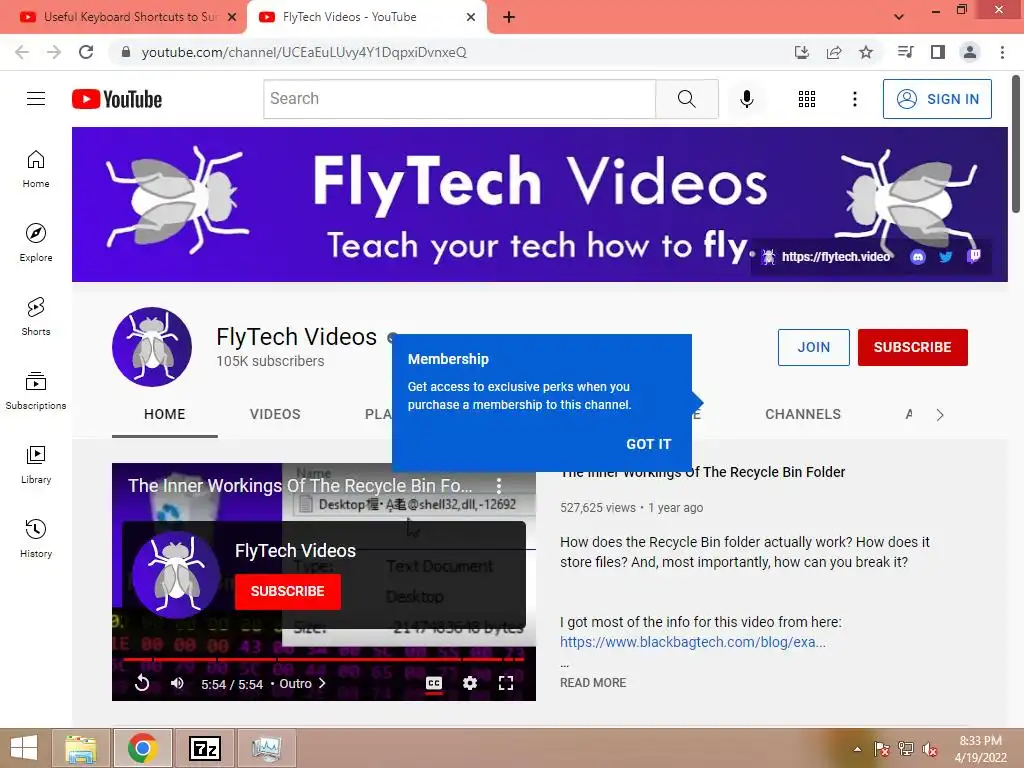
Task: Click the SIGN IN button
Action: (x=937, y=99)
